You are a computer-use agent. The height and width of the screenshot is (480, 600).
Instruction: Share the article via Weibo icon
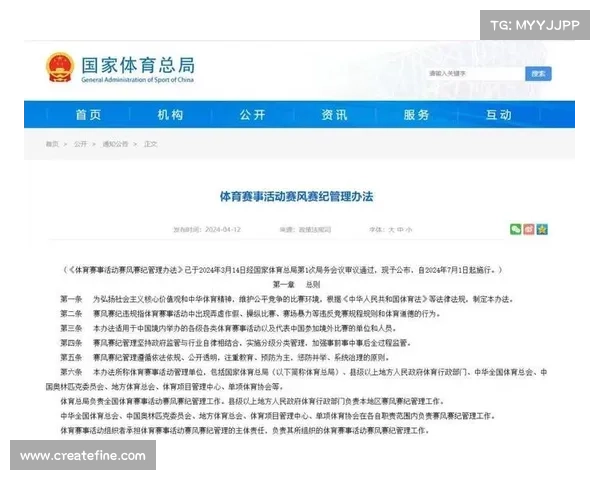click(529, 229)
